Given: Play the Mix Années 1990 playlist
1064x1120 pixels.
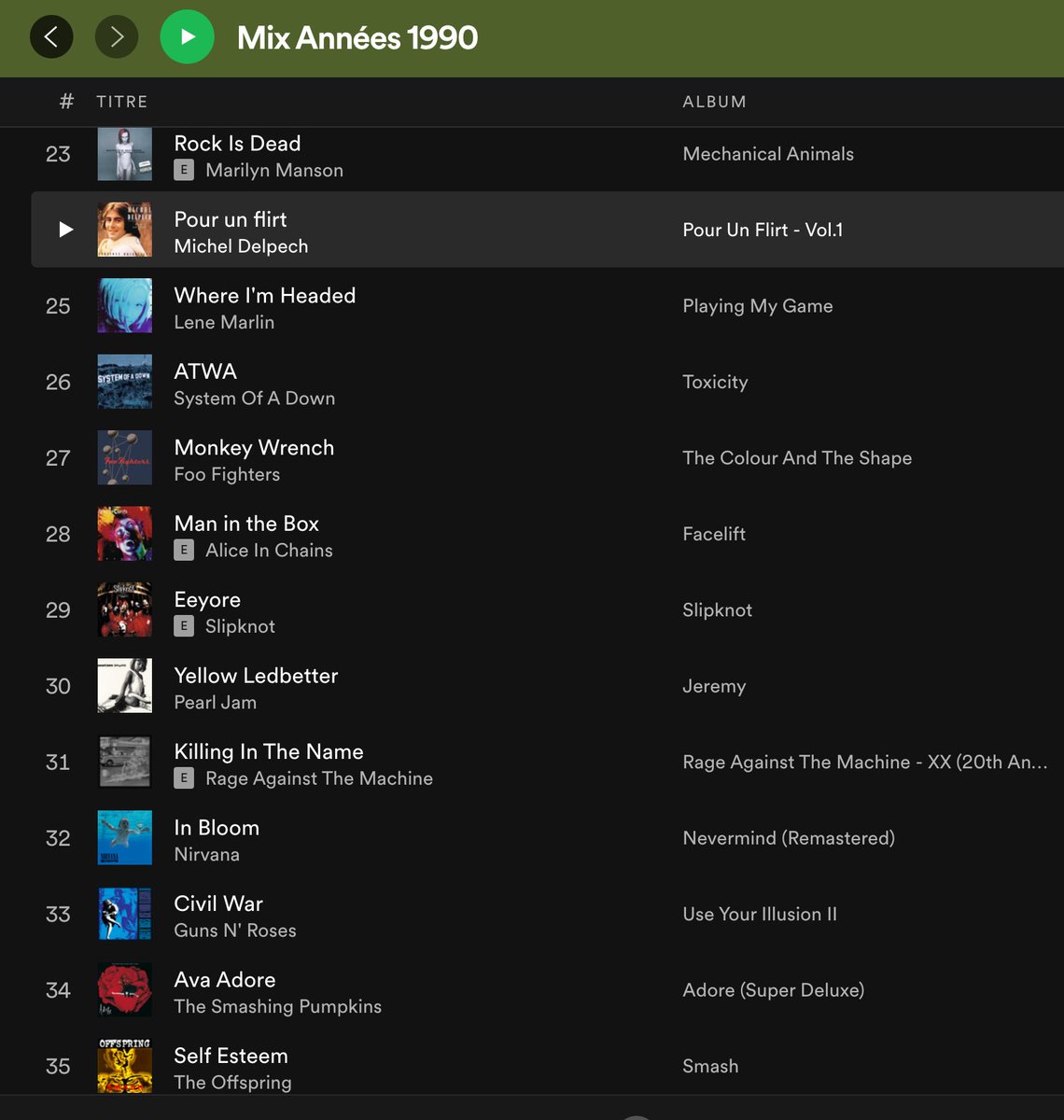Looking at the screenshot, I should tap(188, 37).
